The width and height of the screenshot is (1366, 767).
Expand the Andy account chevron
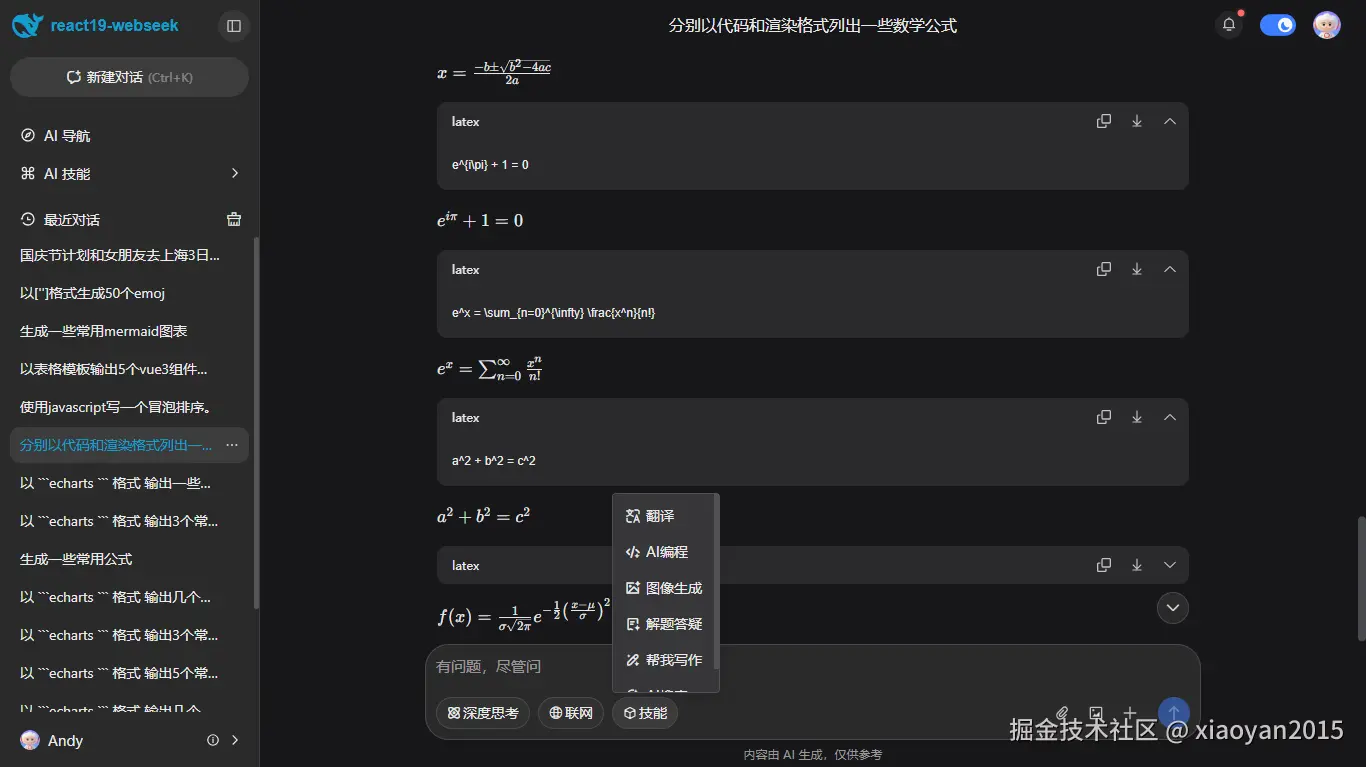click(x=235, y=741)
